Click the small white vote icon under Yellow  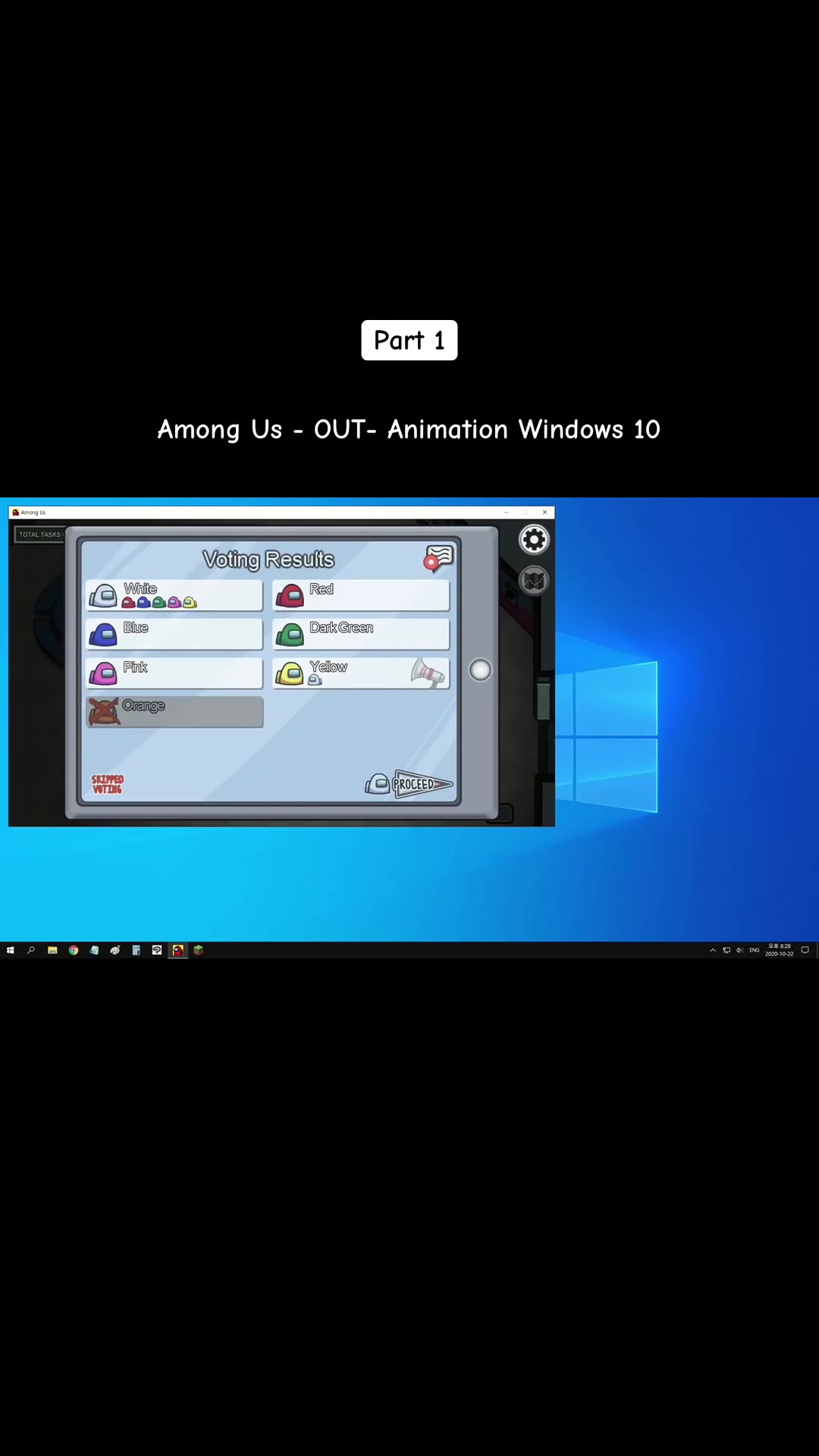pos(315,680)
